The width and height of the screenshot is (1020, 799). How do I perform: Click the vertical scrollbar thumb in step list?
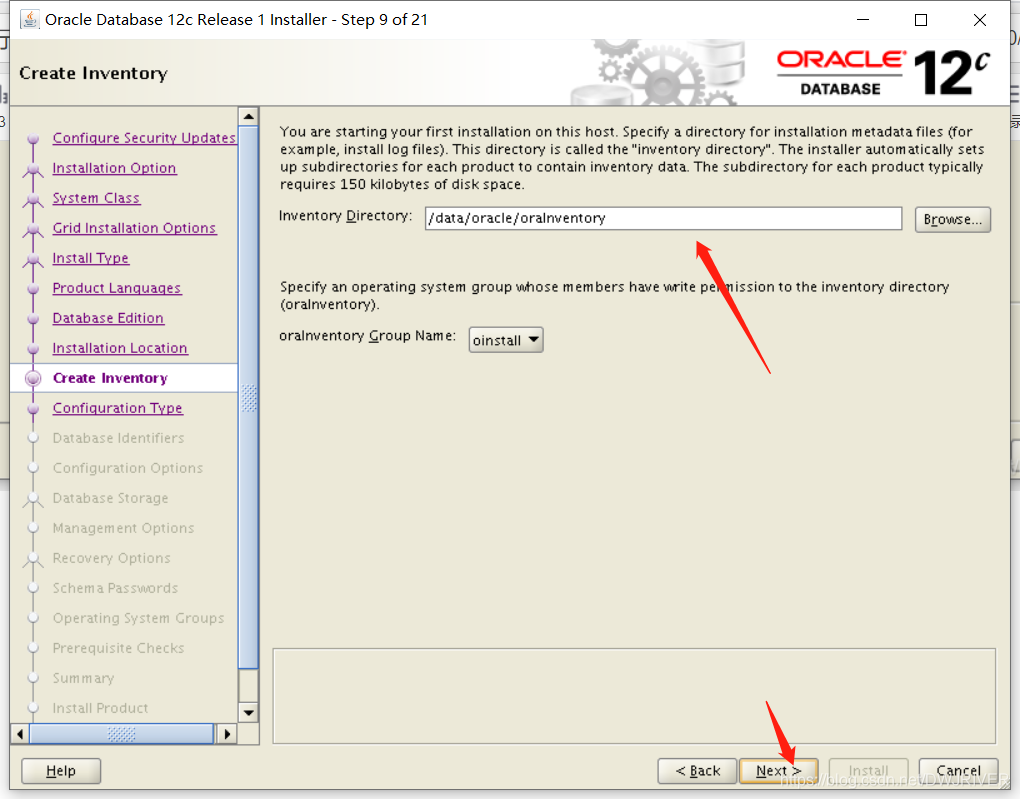pyautogui.click(x=248, y=398)
